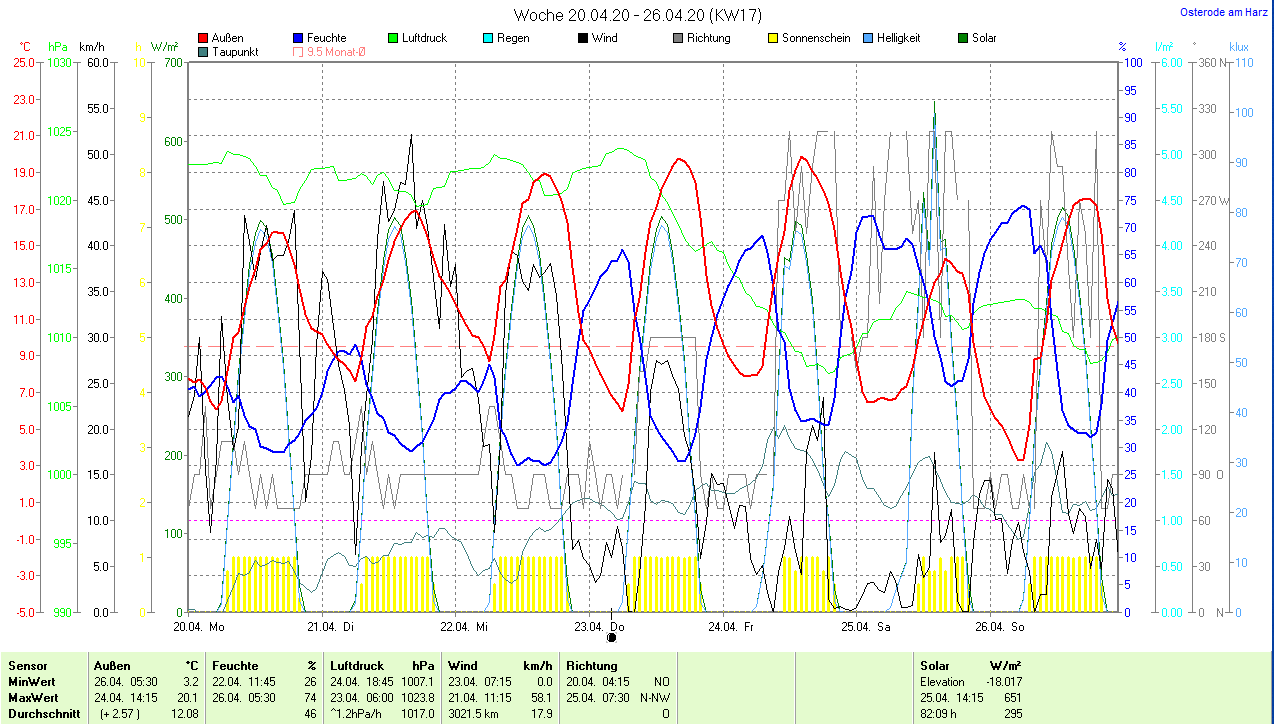1274x724 pixels.
Task: Click the Sensor column header
Action: [x=30, y=665]
